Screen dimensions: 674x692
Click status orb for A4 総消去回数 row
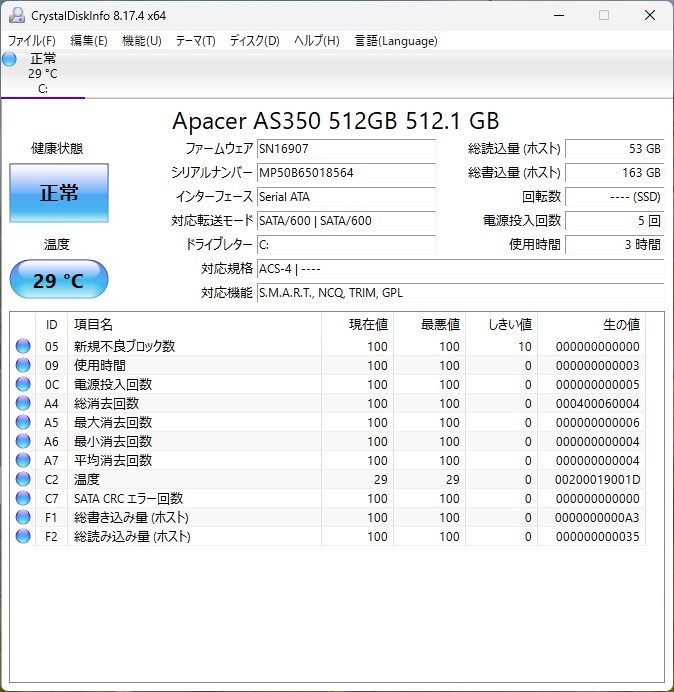[23, 404]
